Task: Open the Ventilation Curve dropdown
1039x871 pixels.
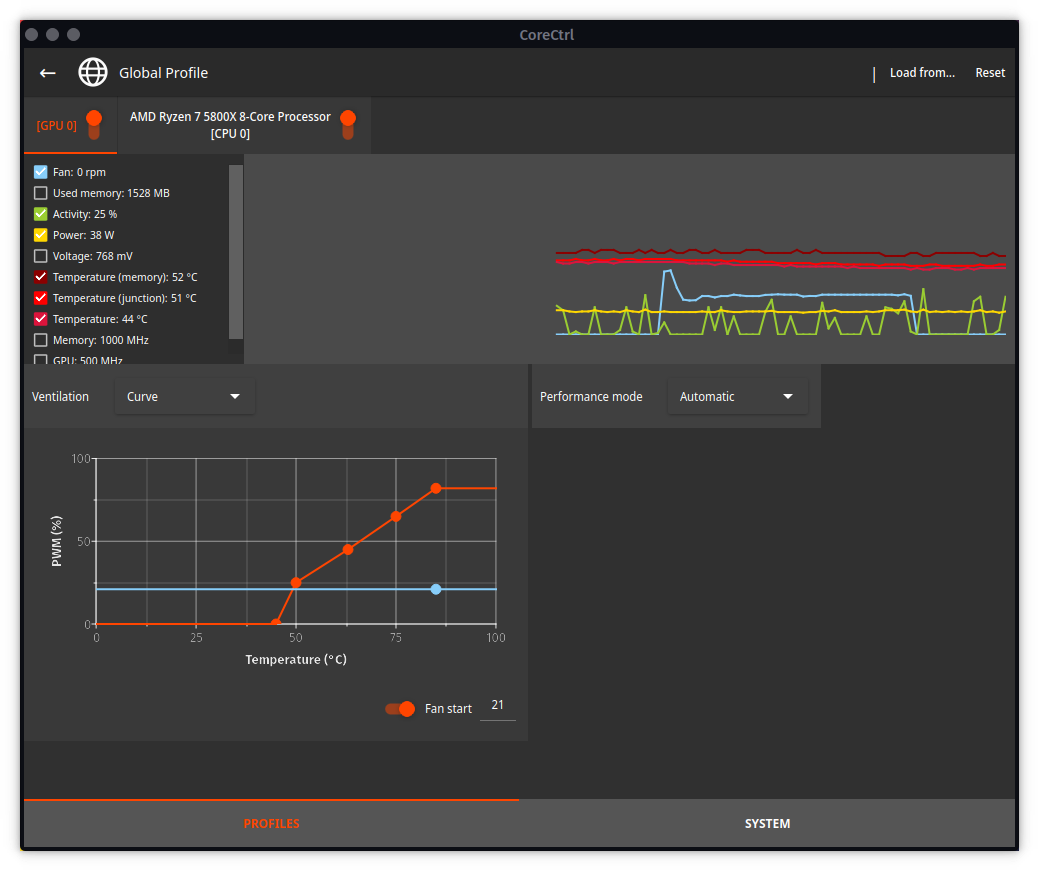Action: coord(185,396)
